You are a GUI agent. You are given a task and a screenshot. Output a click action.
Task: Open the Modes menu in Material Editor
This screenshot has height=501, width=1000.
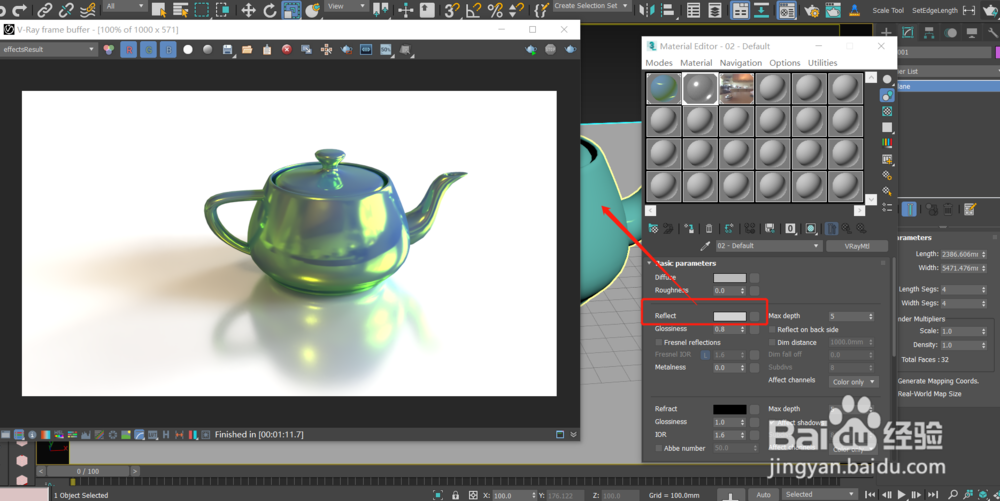[x=659, y=63]
